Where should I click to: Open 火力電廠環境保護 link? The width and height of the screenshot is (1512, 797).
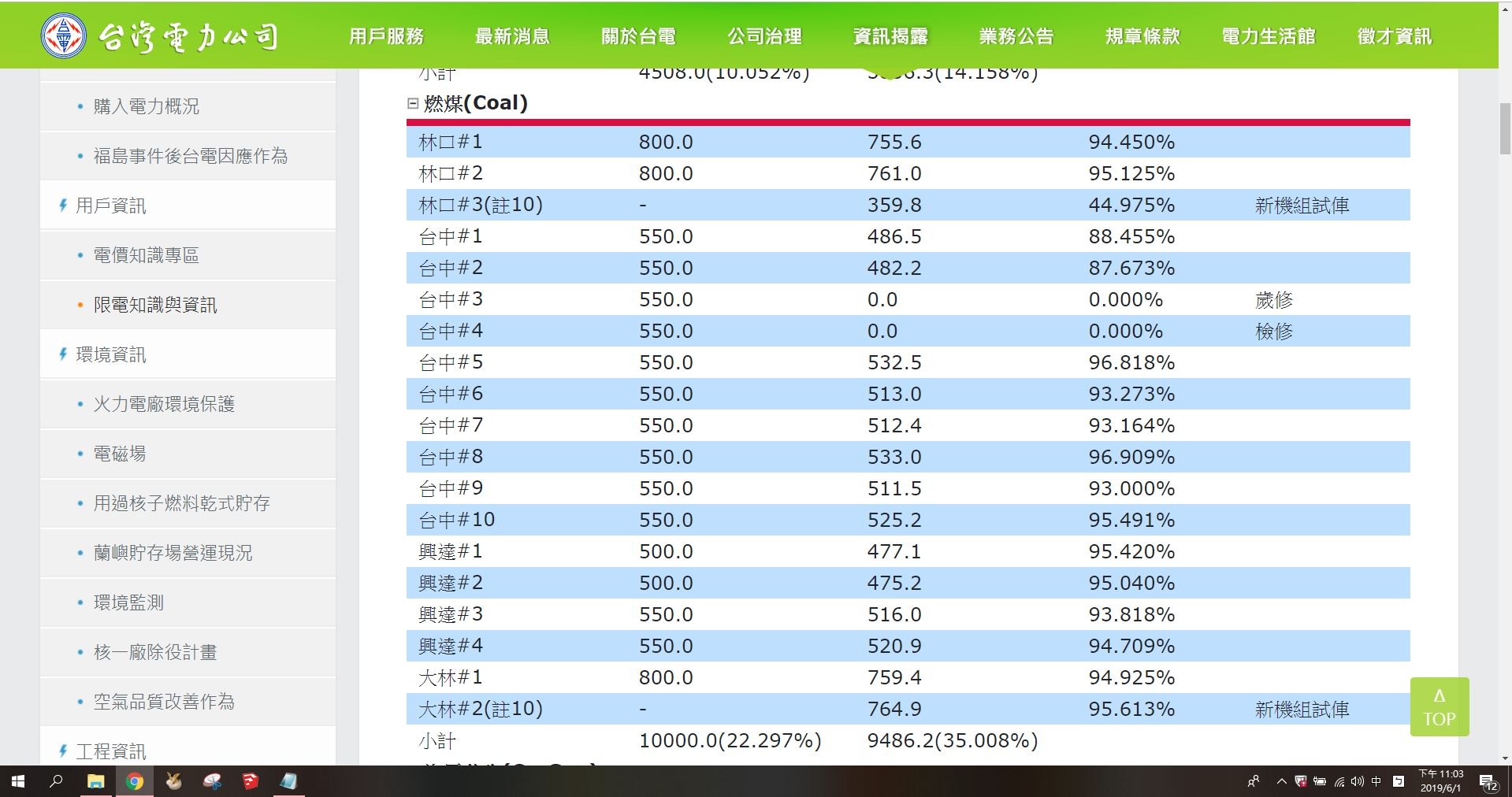tap(164, 404)
